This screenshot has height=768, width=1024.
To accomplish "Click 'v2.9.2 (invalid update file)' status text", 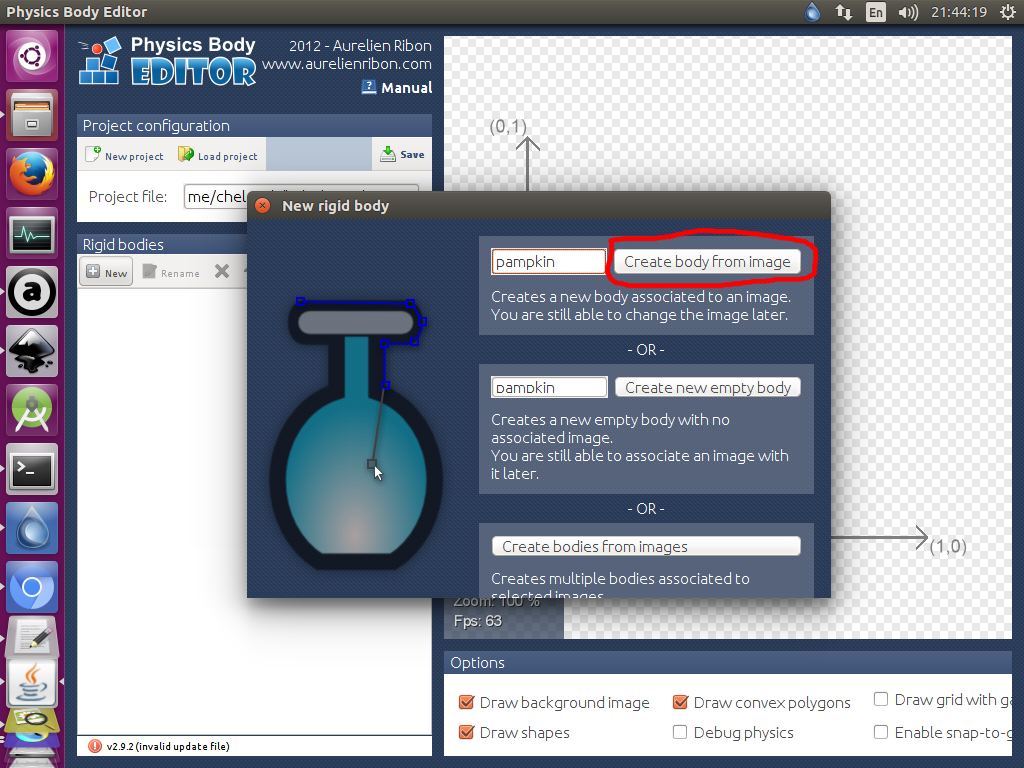I will pos(168,746).
